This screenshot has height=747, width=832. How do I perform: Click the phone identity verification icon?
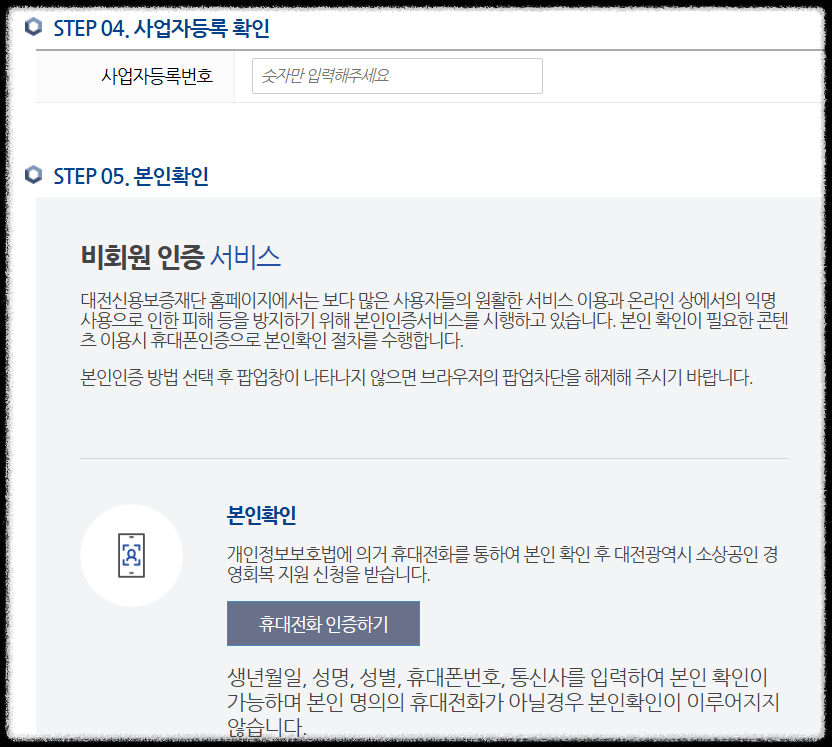click(x=131, y=555)
